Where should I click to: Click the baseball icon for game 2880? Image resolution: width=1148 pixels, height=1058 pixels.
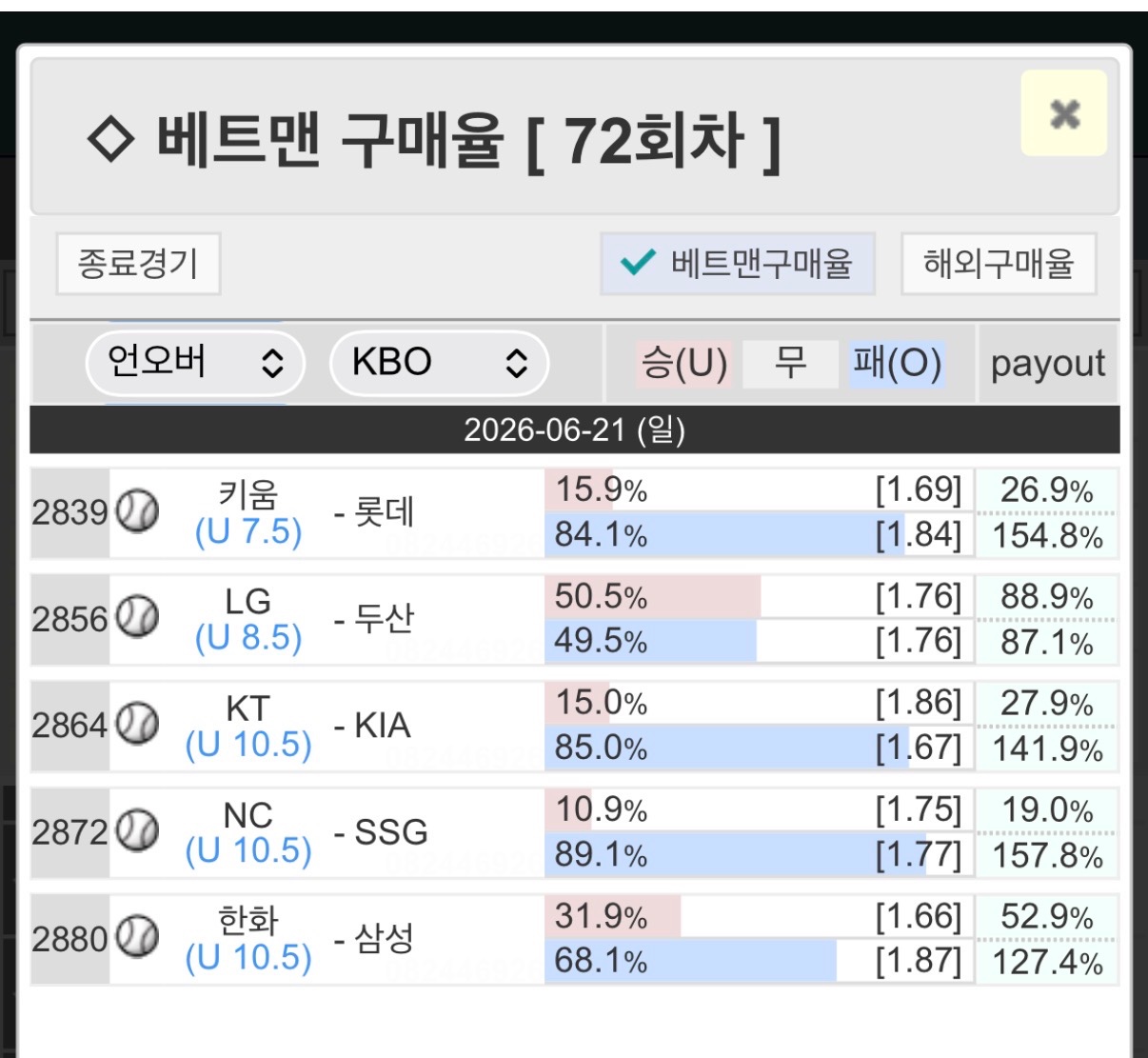[137, 939]
